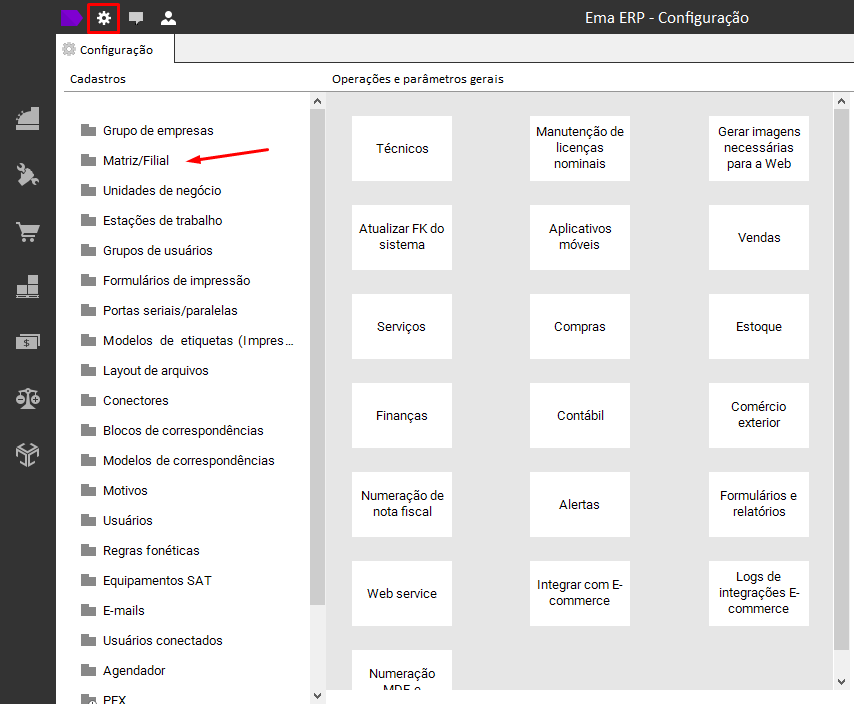The image size is (854, 704).
Task: Click Operações panel scroll down arrow
Action: [x=841, y=682]
